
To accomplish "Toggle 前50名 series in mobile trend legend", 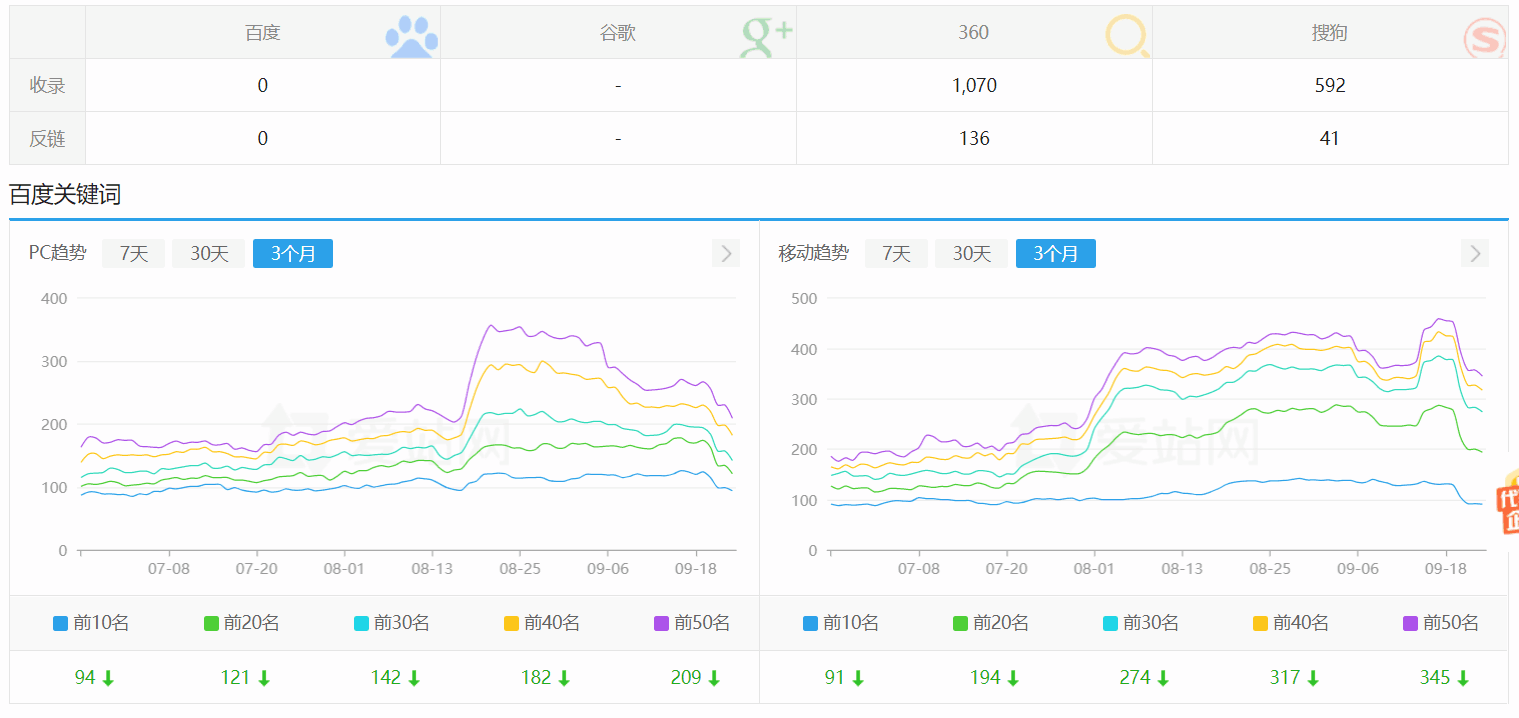I will [x=1441, y=623].
